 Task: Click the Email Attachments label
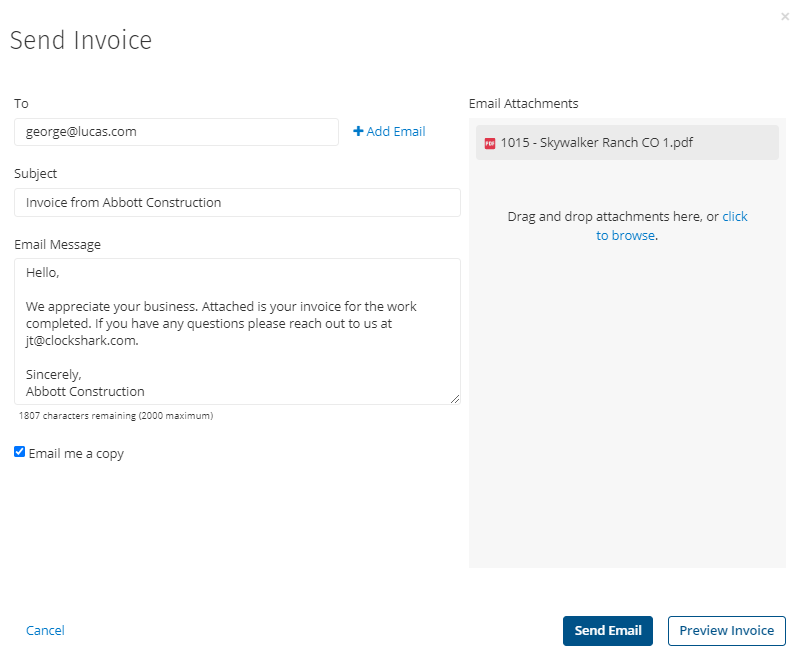523,104
